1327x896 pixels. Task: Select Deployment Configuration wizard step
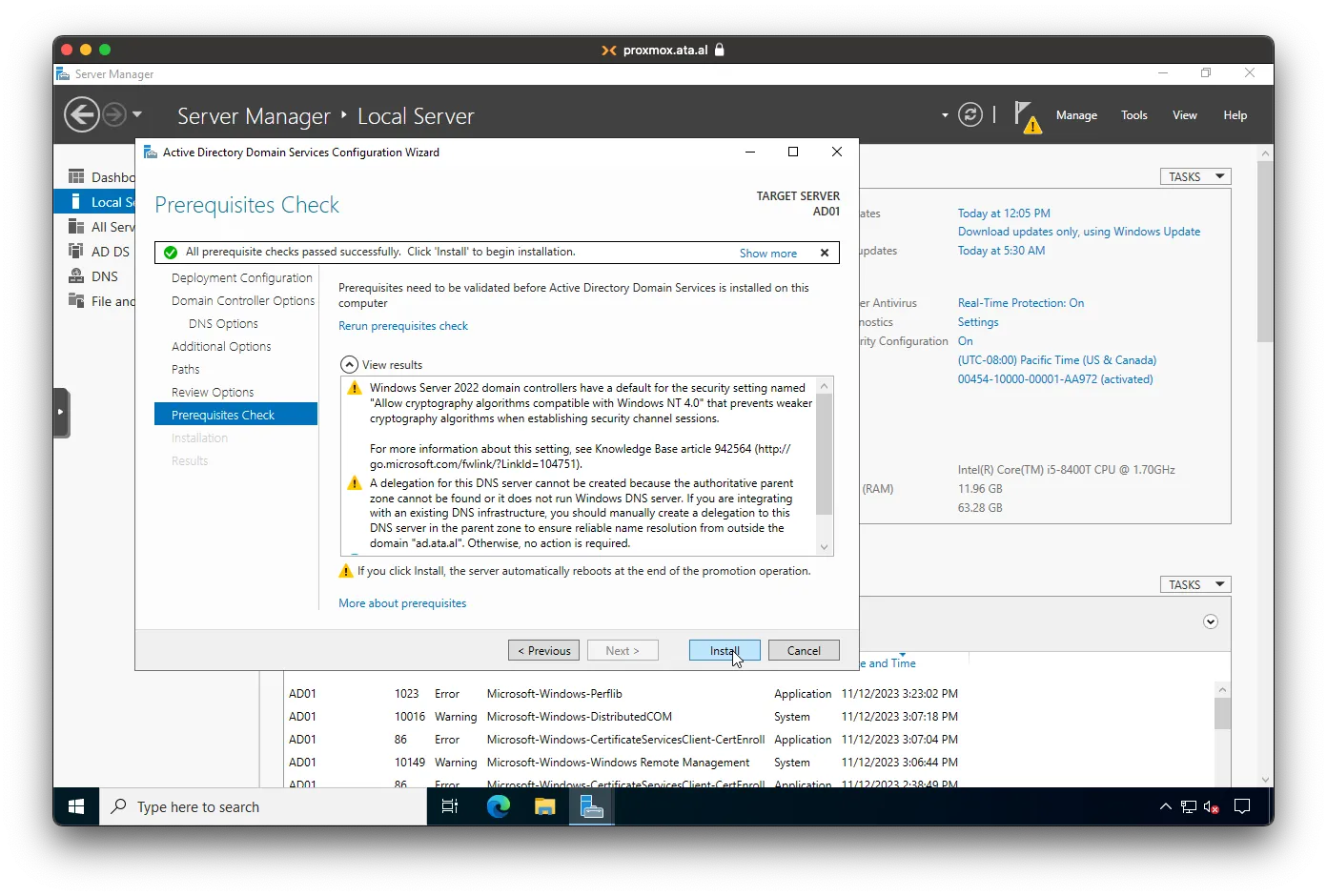(x=242, y=278)
